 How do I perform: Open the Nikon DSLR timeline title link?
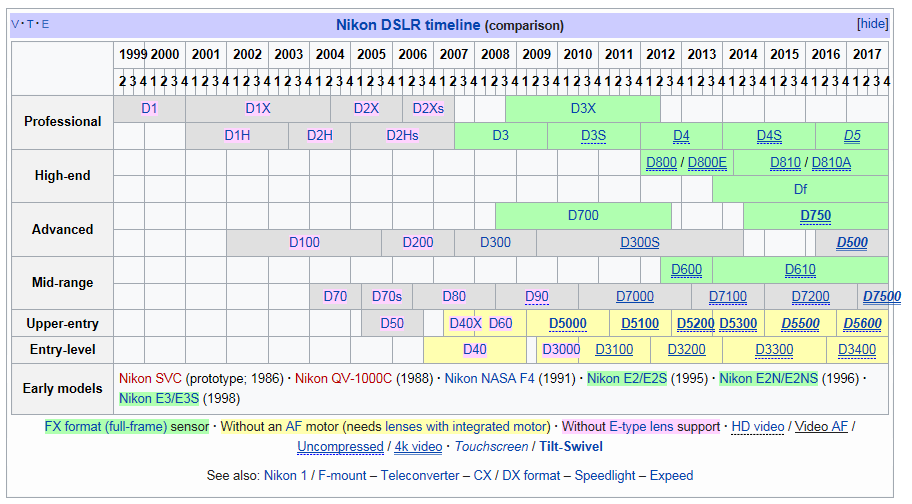[408, 25]
